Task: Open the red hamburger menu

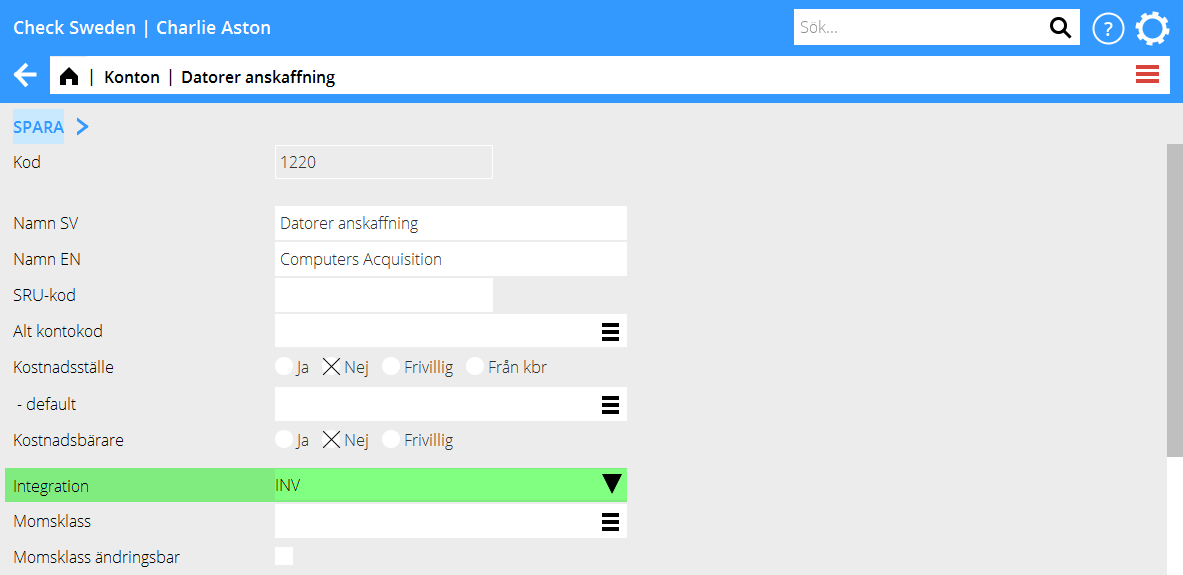Action: pos(1147,74)
